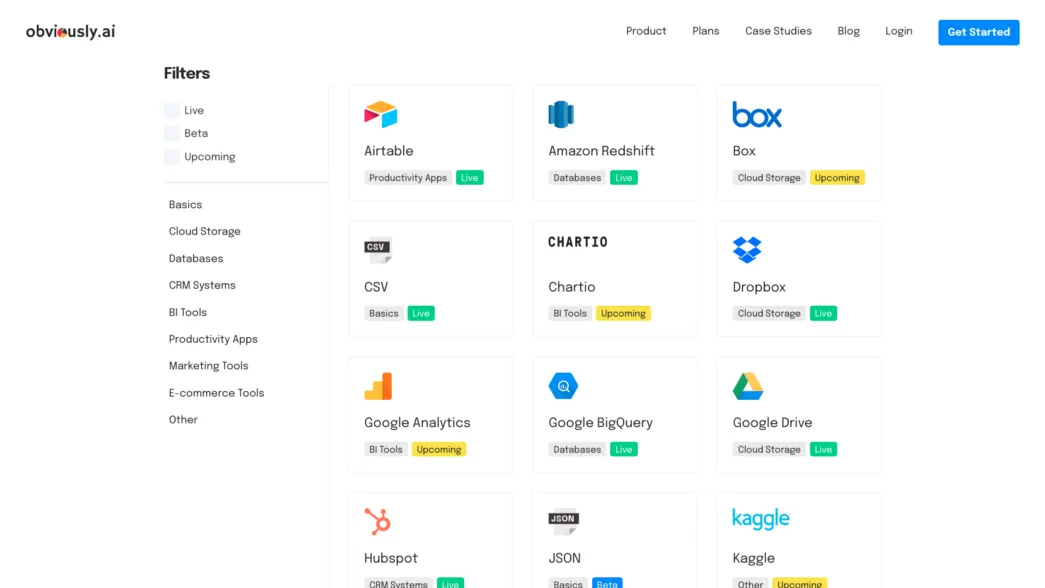Filter by Marketing Tools category
The image size is (1045, 588).
(x=209, y=366)
